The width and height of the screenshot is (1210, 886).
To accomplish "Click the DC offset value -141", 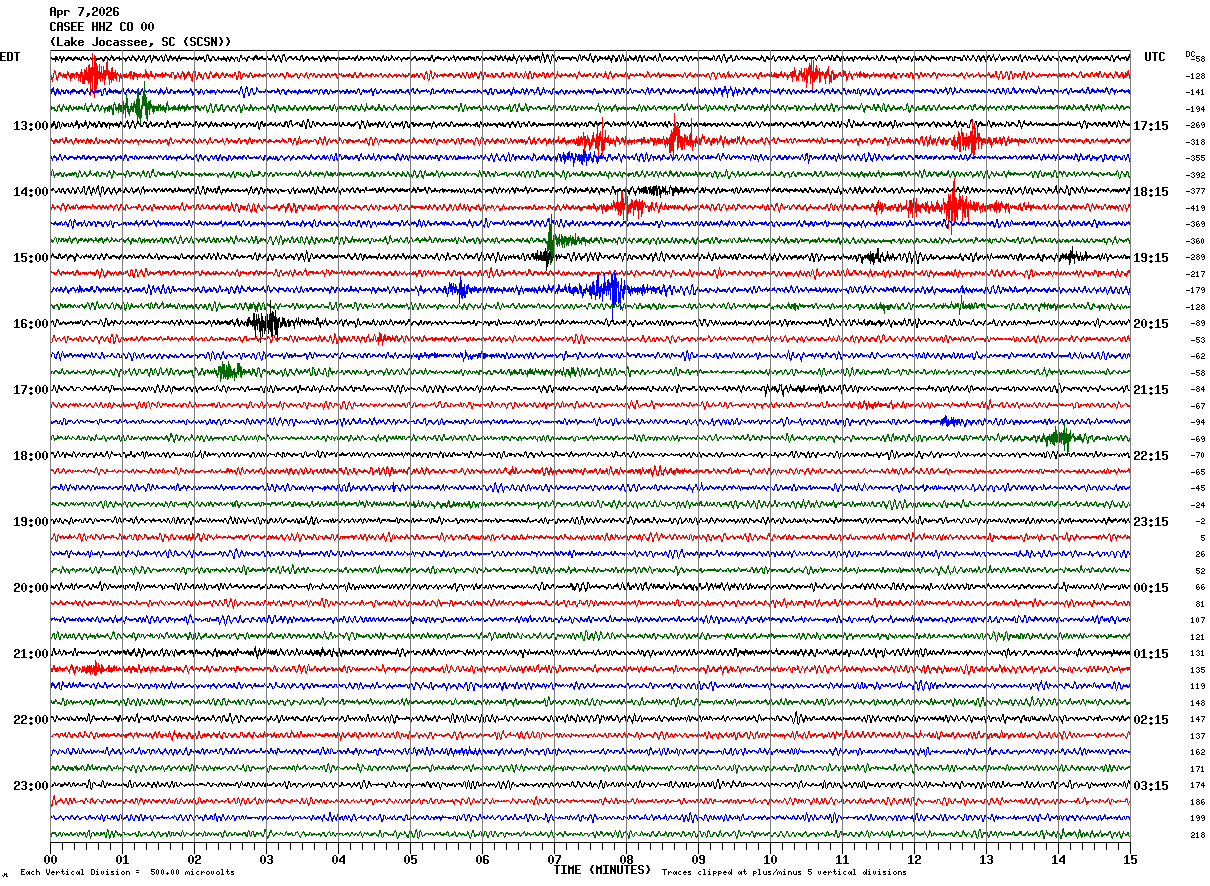I will [x=1196, y=92].
